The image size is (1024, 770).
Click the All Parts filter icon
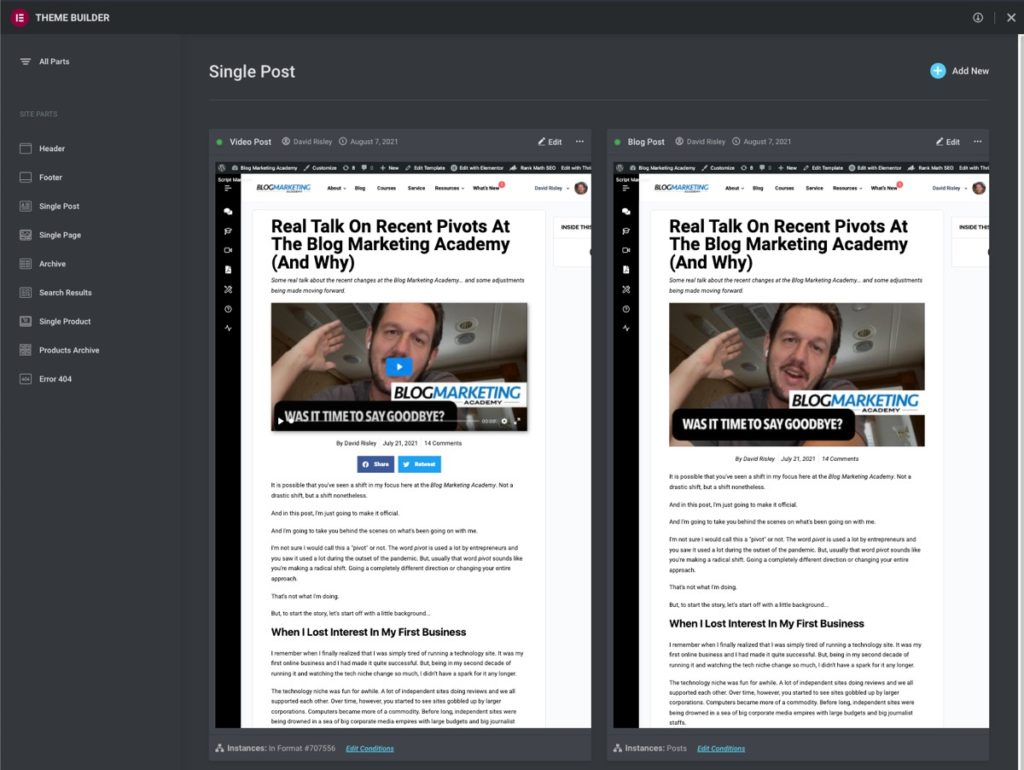pos(25,61)
